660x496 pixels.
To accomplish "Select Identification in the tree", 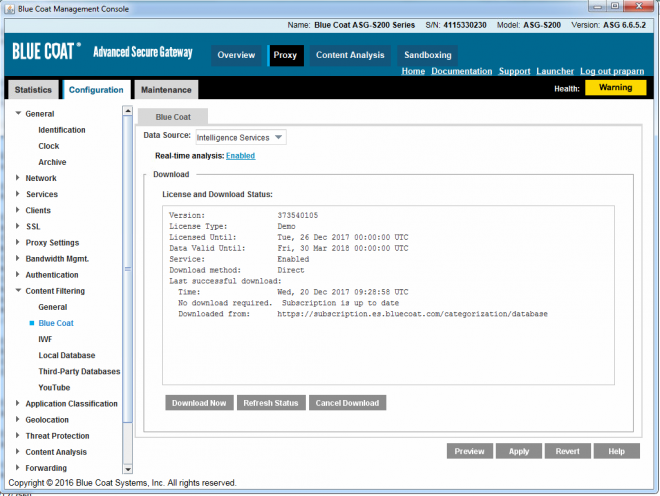I will tap(62, 130).
